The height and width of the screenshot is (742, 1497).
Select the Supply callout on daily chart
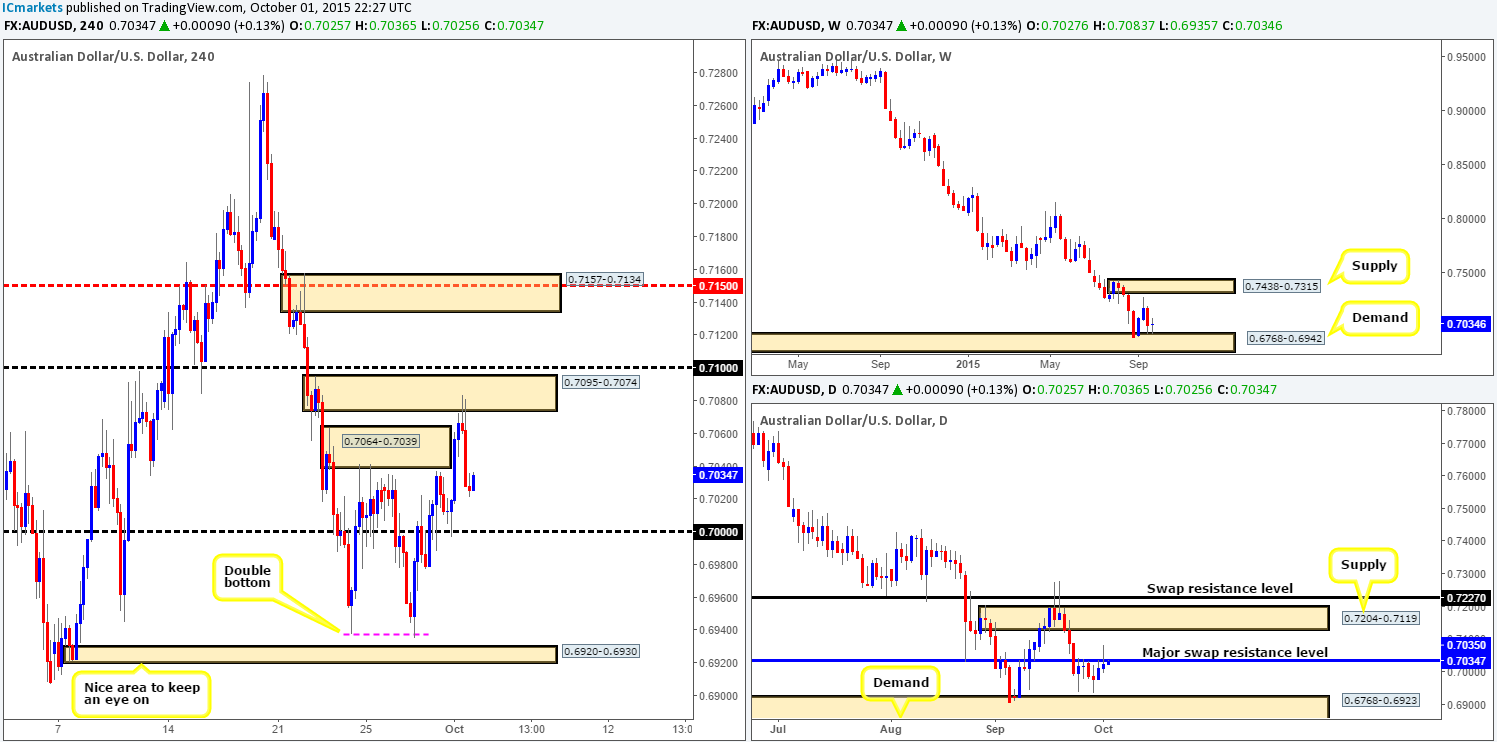1364,565
